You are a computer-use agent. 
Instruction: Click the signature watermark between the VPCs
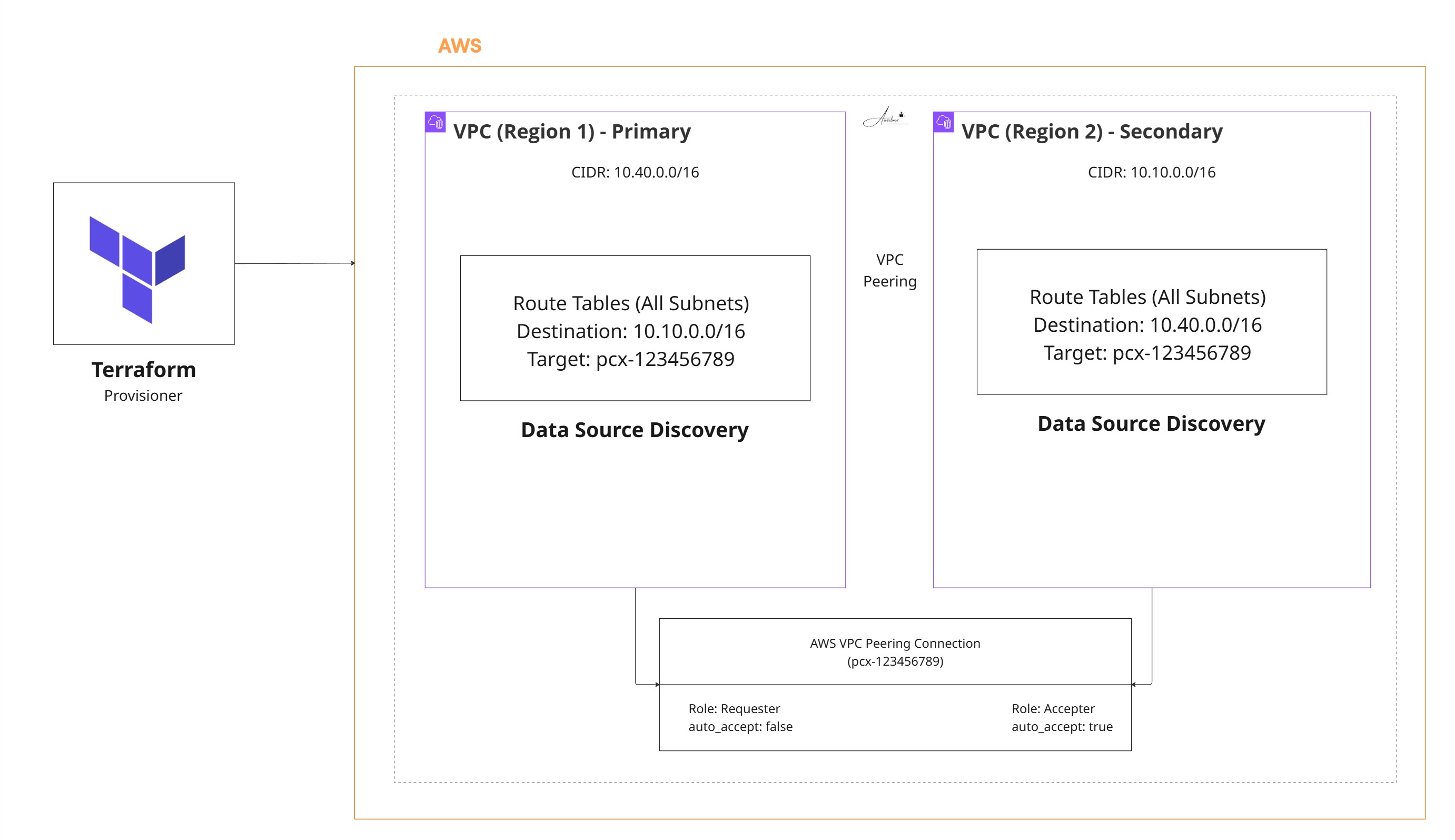coord(885,116)
